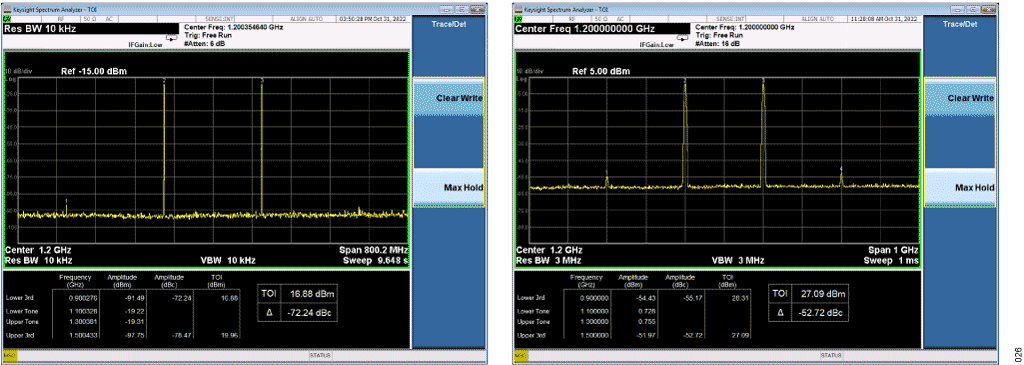Click marker 2 peak on left window trace
The image size is (1024, 365).
[x=164, y=81]
